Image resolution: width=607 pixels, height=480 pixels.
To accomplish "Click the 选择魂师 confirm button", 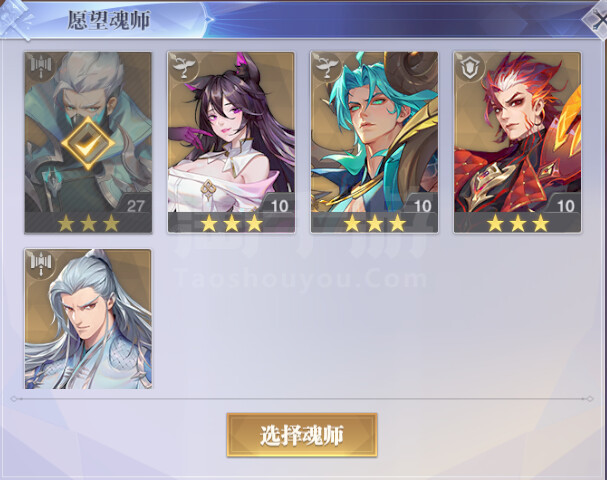I will click(302, 435).
